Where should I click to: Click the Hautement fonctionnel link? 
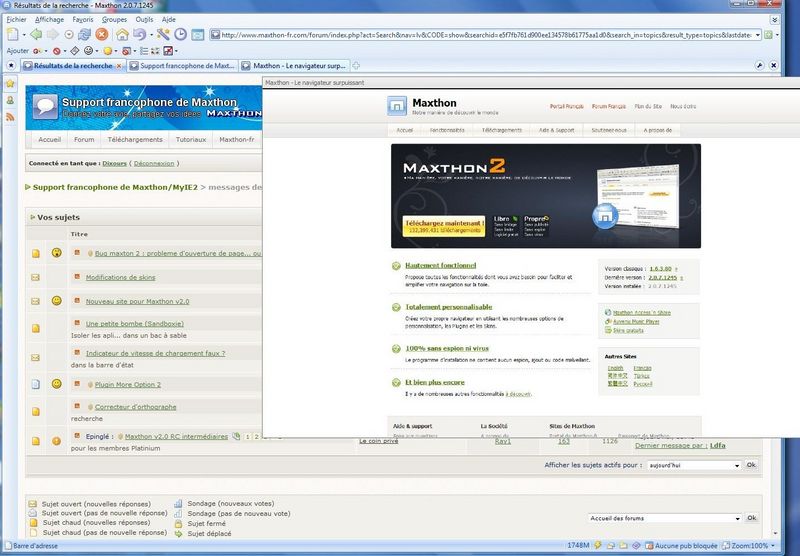441,265
